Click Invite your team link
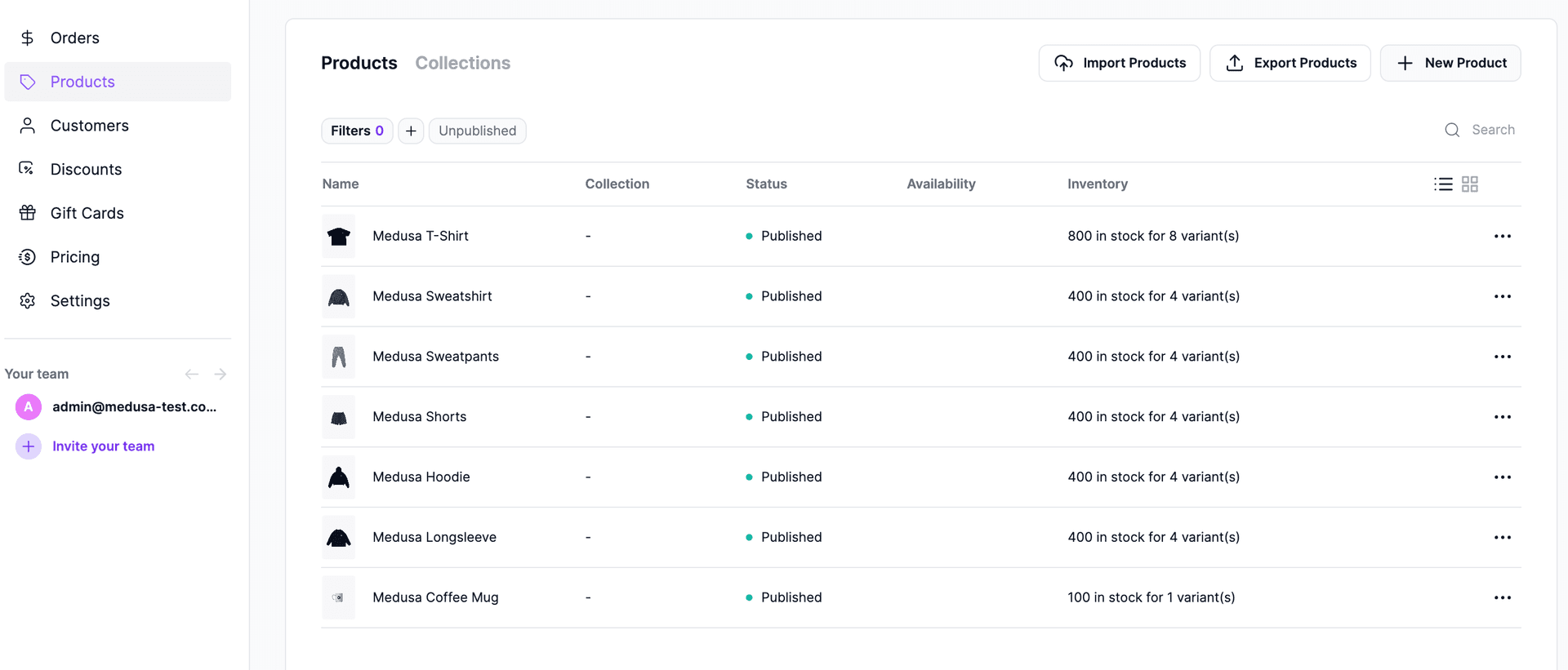This screenshot has height=670, width=1568. point(103,446)
